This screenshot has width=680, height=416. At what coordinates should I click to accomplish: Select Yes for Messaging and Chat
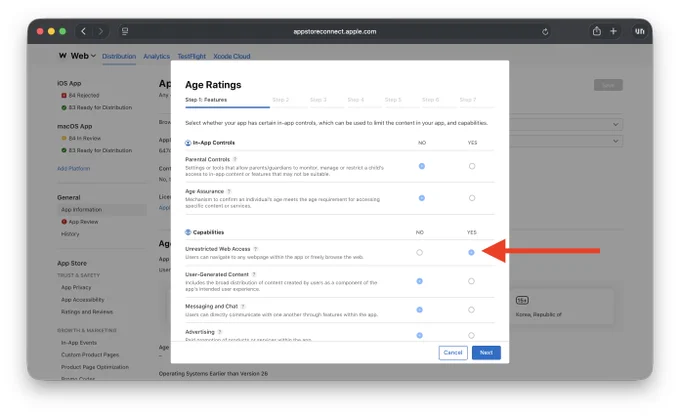(471, 310)
